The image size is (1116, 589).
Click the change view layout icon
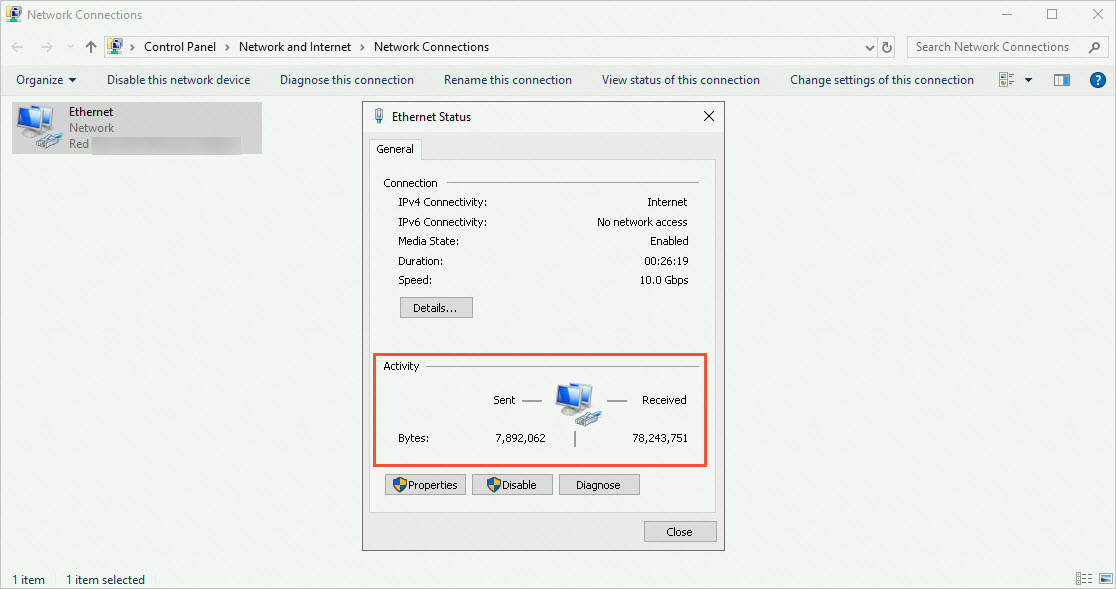pos(1010,79)
